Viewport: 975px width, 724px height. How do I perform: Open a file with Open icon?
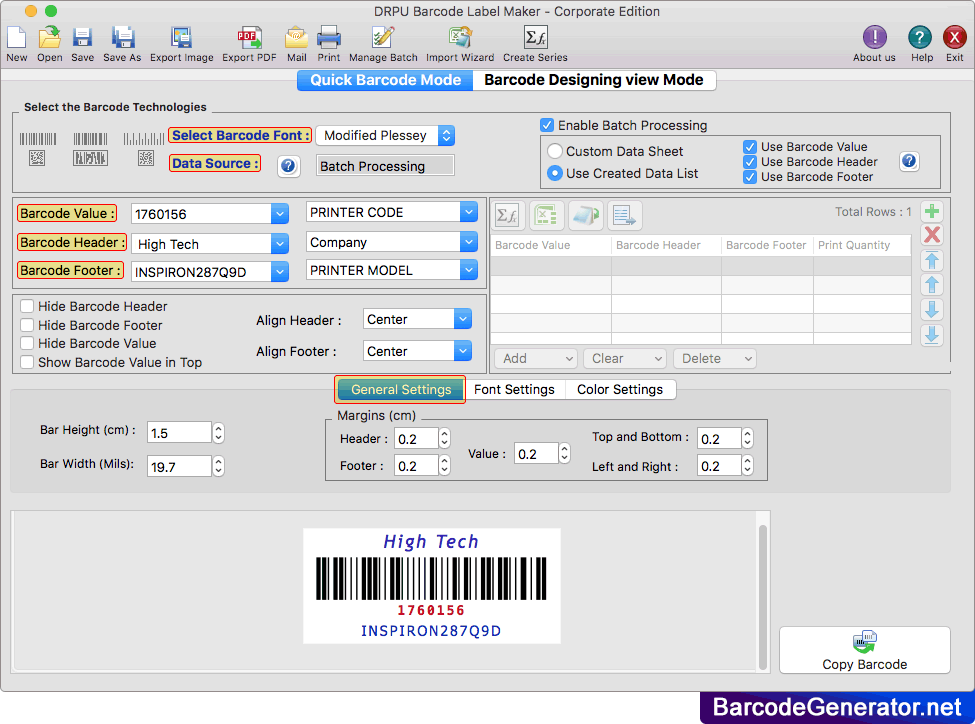point(50,39)
